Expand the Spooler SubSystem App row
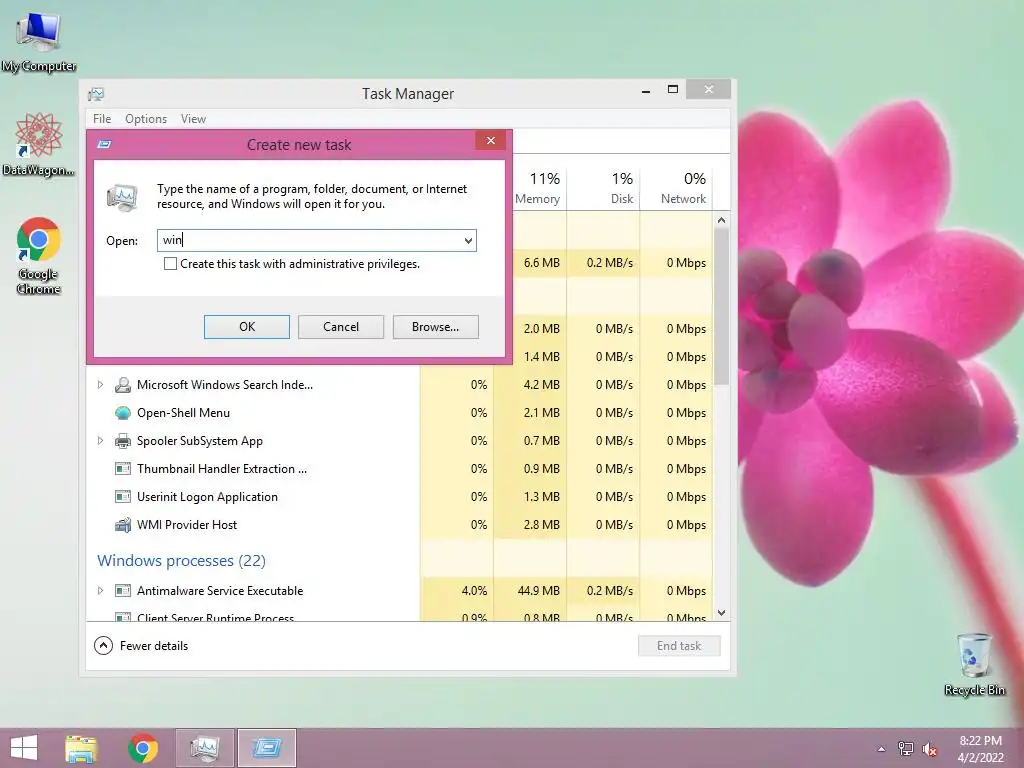The image size is (1024, 768). [x=101, y=441]
